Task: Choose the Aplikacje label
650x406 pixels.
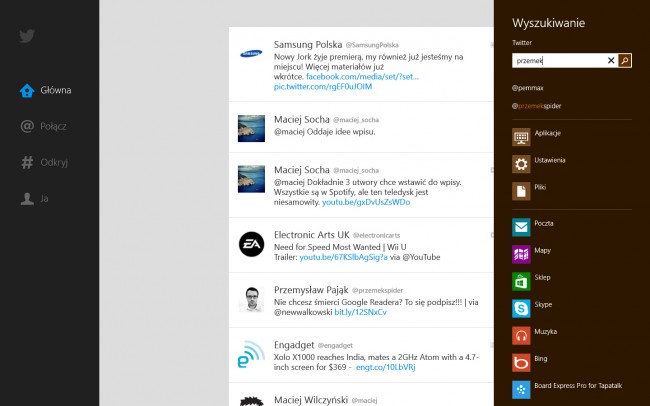Action: 548,133
